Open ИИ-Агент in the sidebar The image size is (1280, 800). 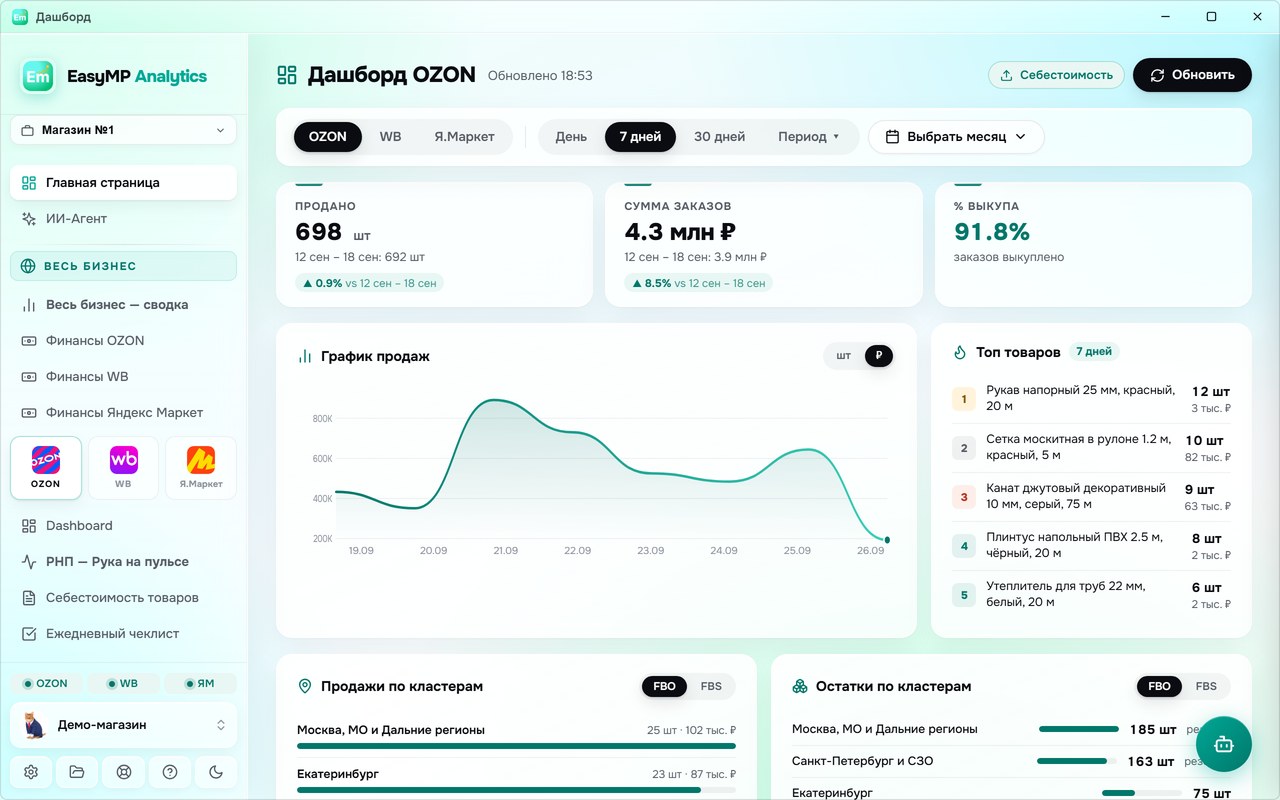[124, 219]
